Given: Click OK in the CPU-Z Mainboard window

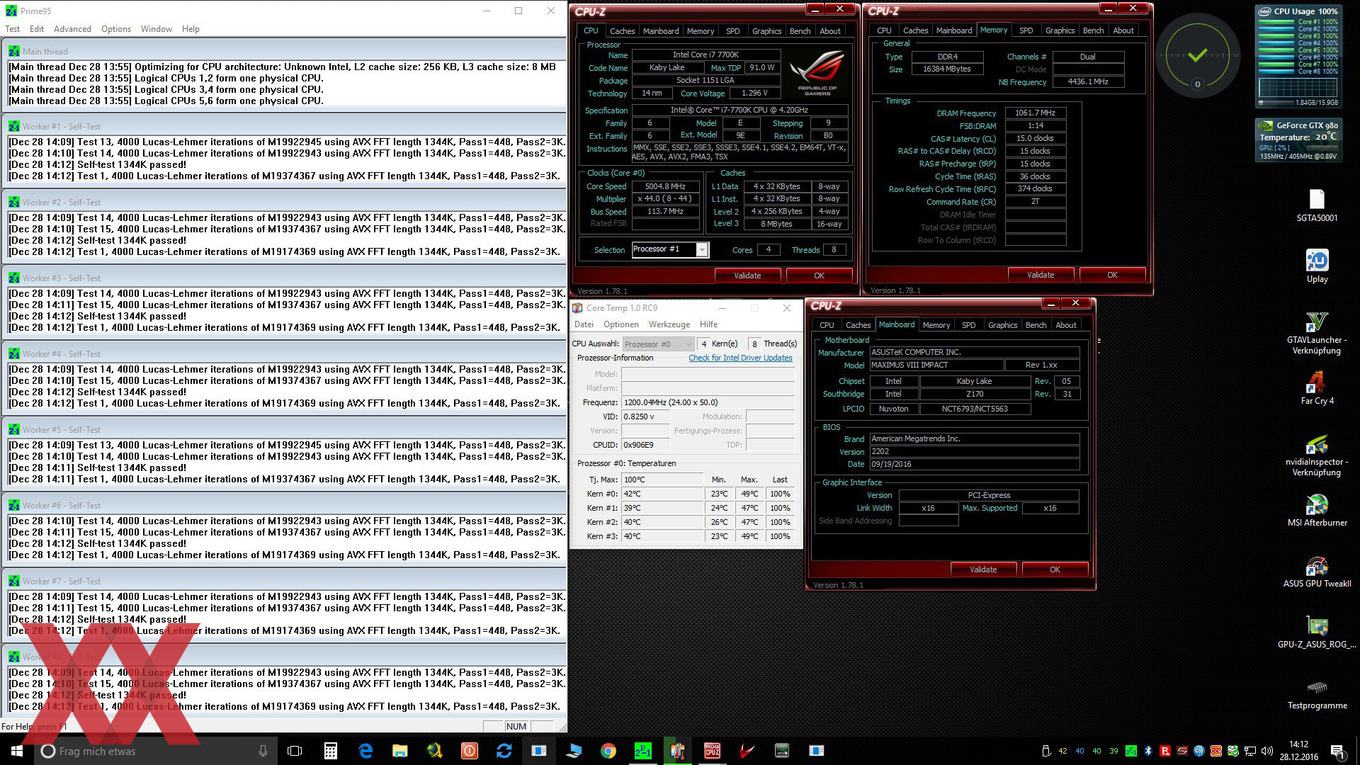Looking at the screenshot, I should click(x=1055, y=570).
